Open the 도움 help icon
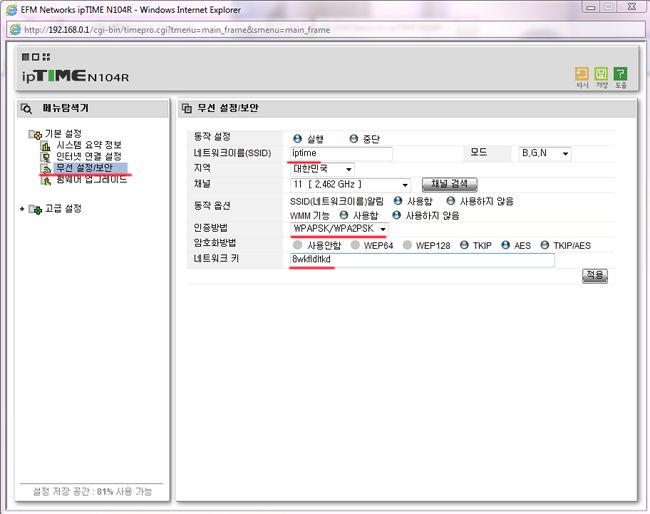The image size is (650, 514). pyautogui.click(x=620, y=74)
